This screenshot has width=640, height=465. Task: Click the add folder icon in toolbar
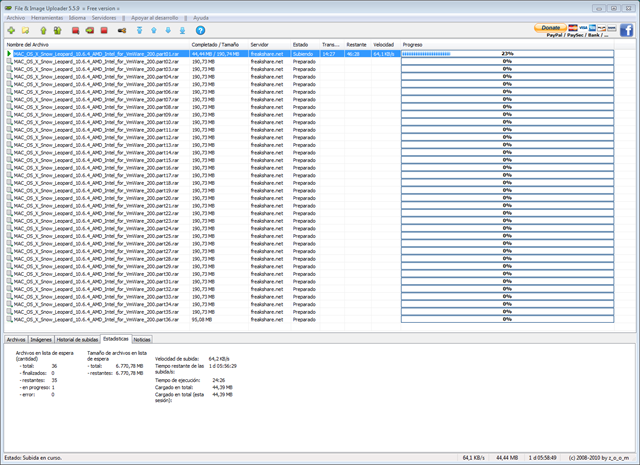(x=25, y=30)
